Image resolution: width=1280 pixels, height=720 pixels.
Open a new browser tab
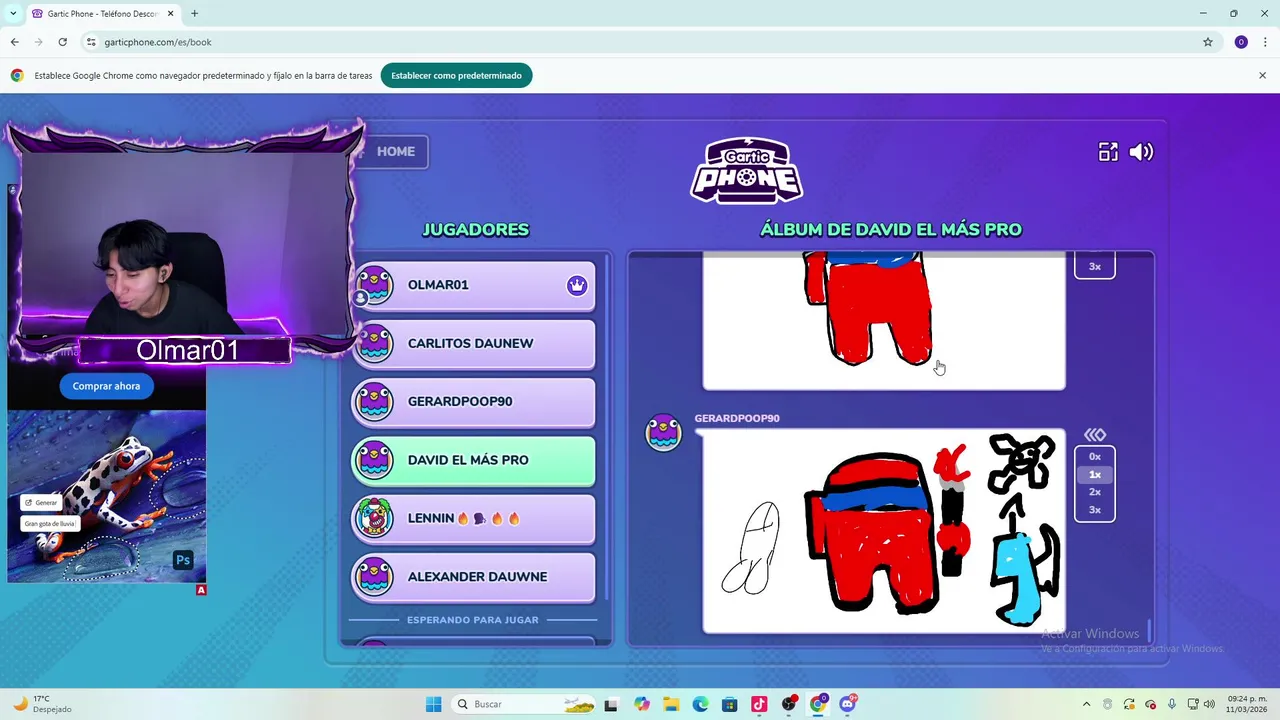click(x=194, y=14)
